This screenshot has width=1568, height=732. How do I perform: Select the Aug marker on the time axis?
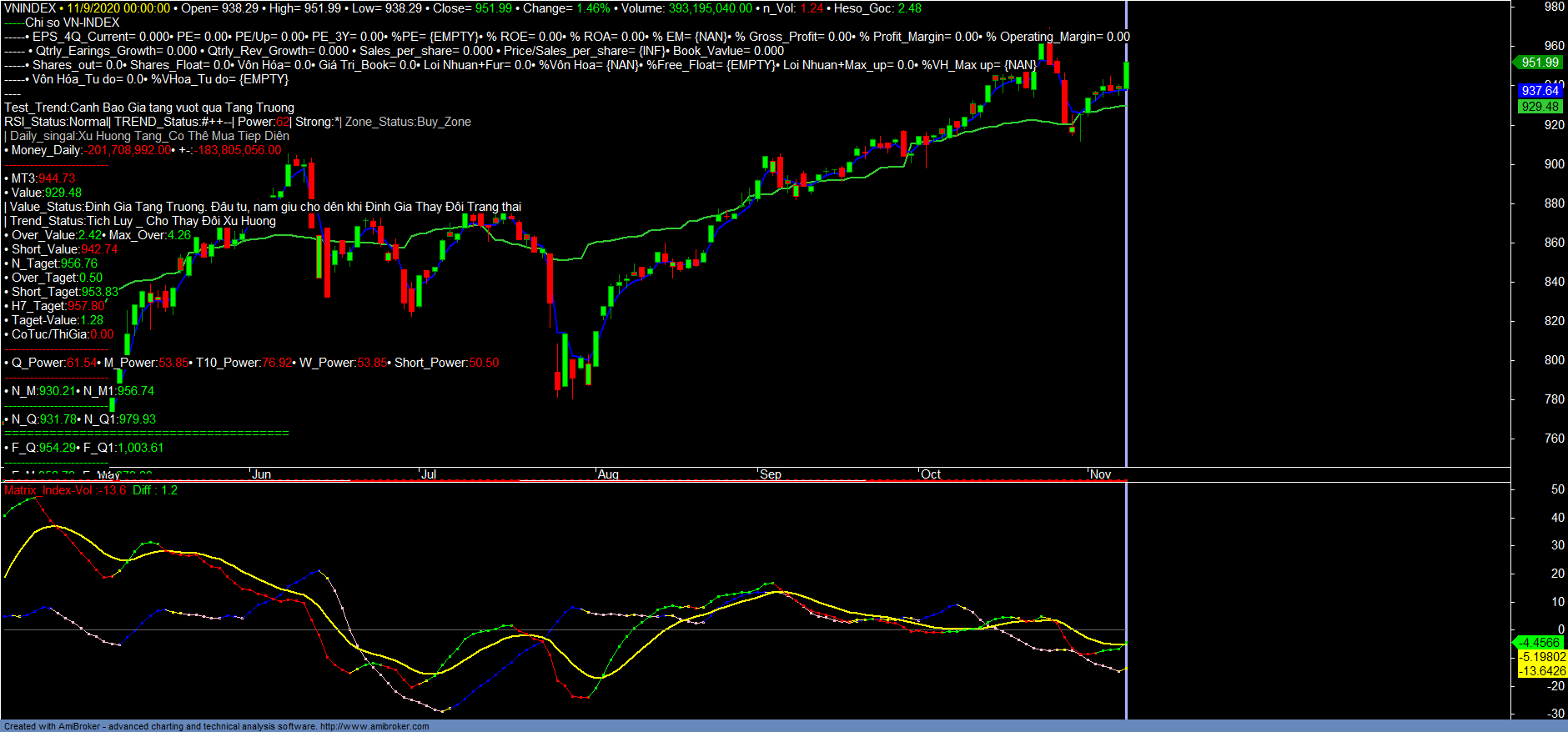tap(608, 474)
